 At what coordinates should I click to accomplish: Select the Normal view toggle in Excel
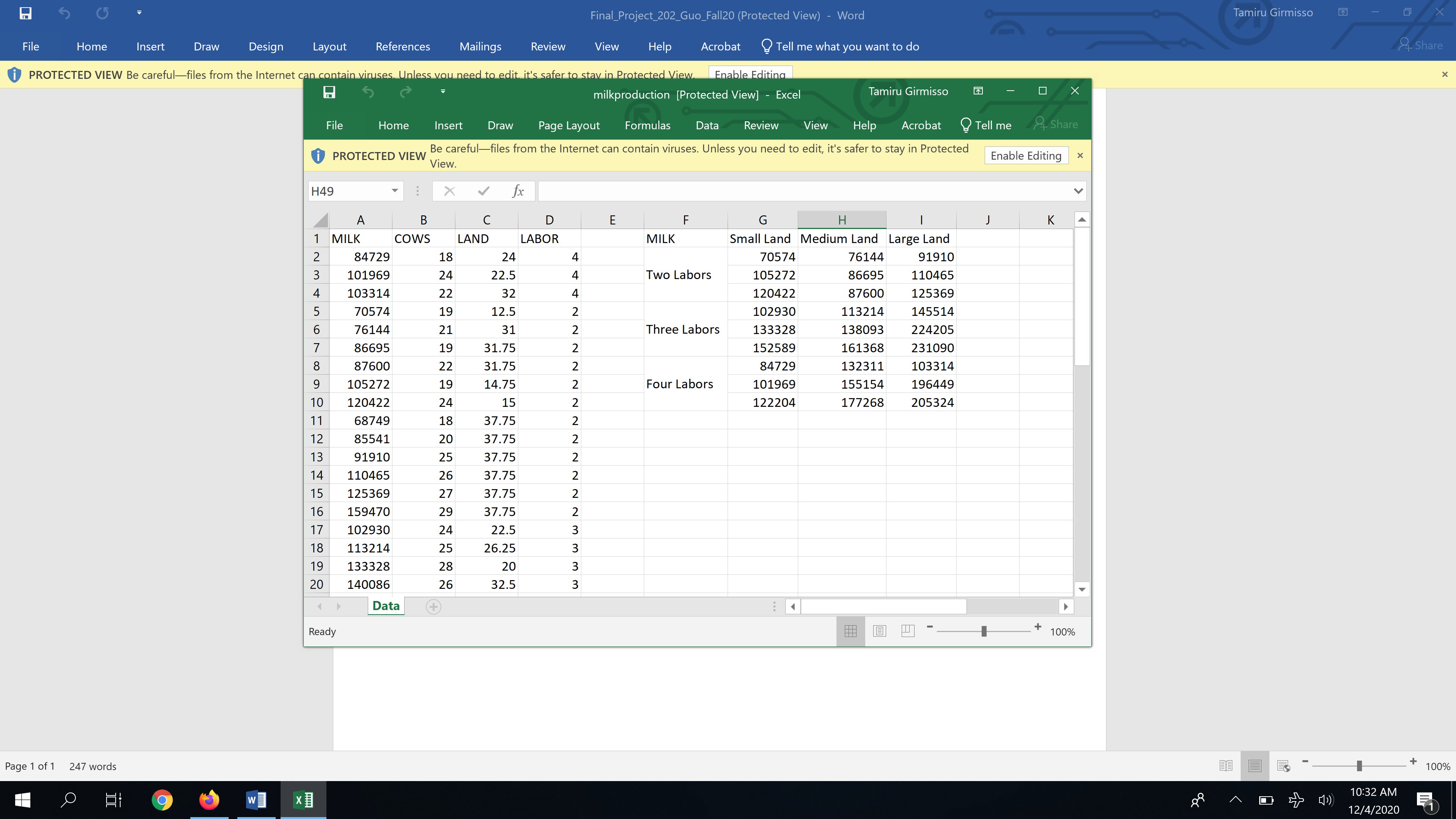[850, 631]
